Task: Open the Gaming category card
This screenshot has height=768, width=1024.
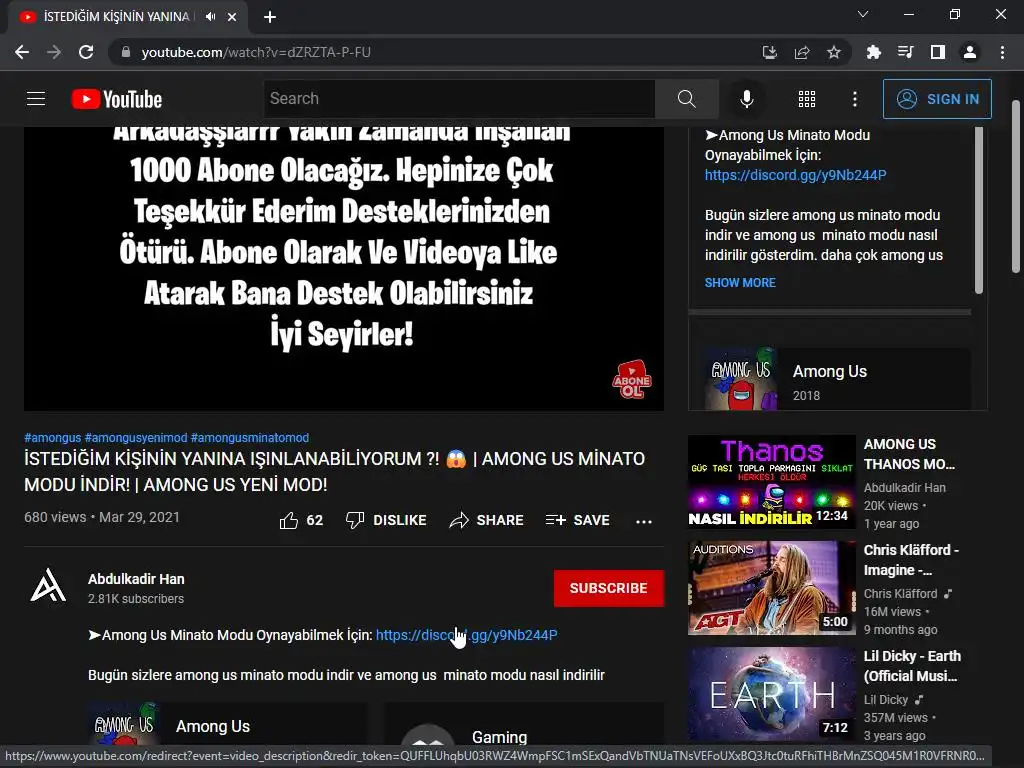Action: (x=522, y=724)
